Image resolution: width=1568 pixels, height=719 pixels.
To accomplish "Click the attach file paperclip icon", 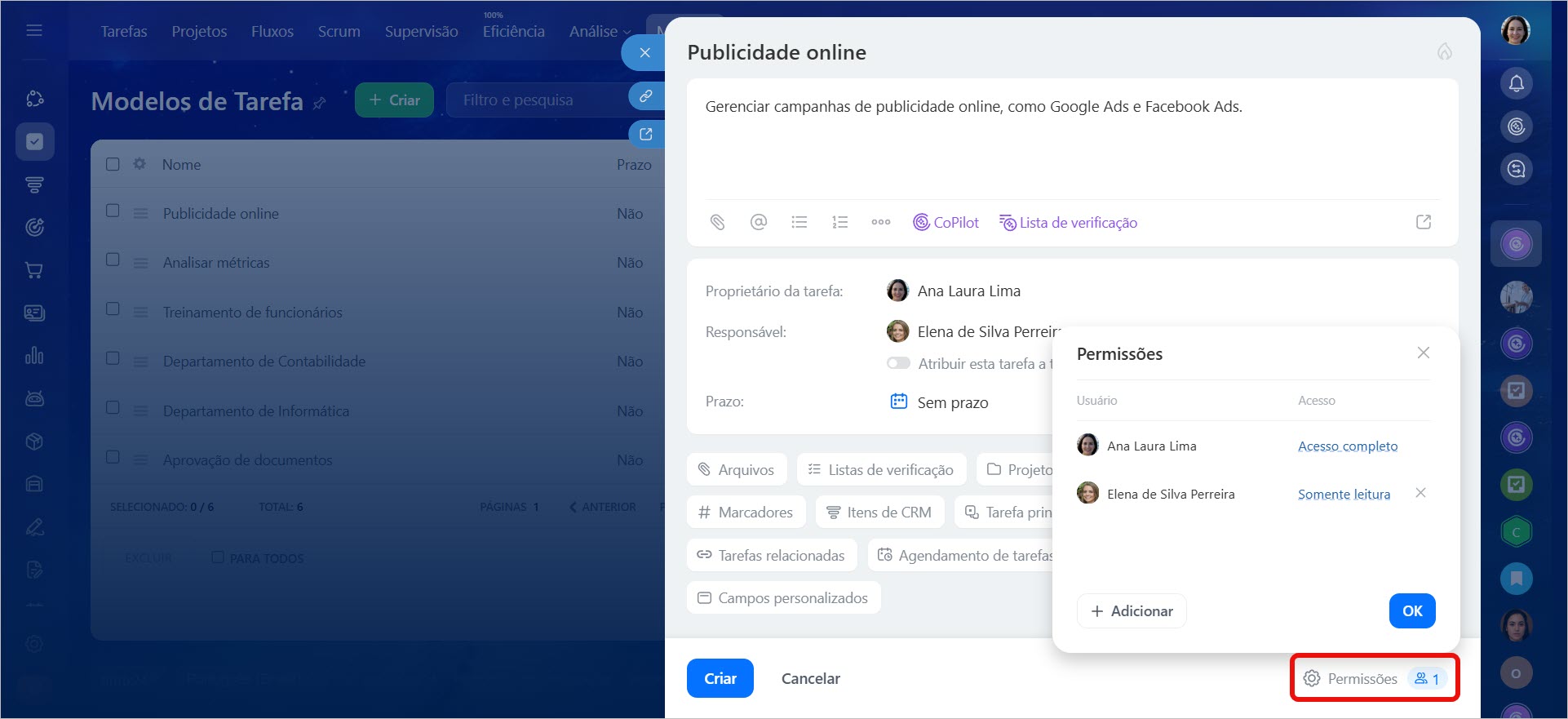I will 717,222.
